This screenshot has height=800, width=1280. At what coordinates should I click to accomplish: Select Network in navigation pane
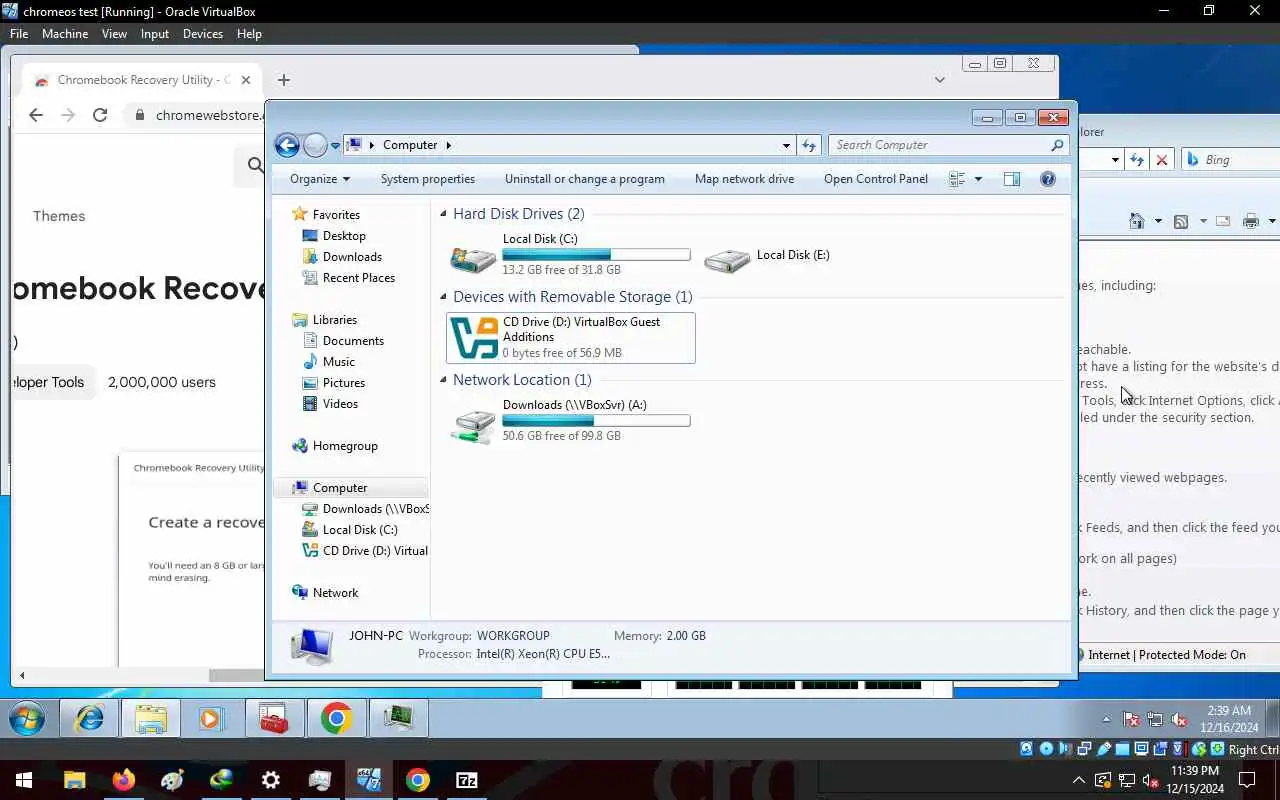point(335,593)
